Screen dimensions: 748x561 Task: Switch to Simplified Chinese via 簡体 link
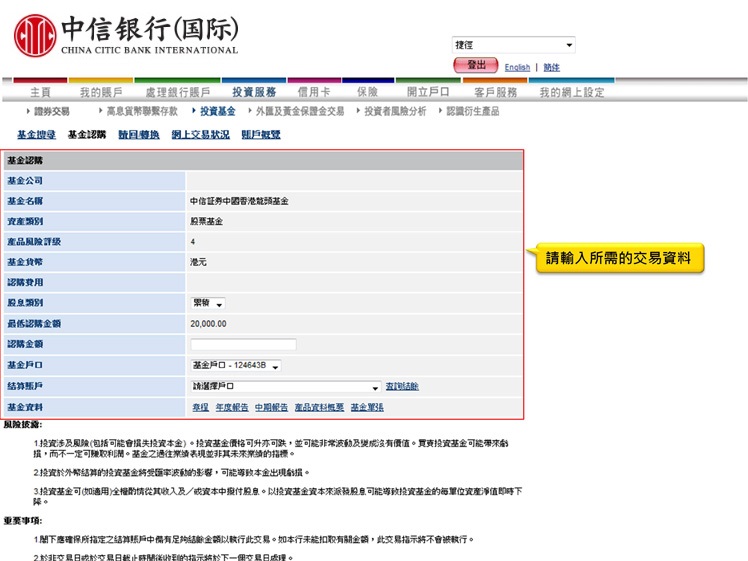pyautogui.click(x=551, y=67)
